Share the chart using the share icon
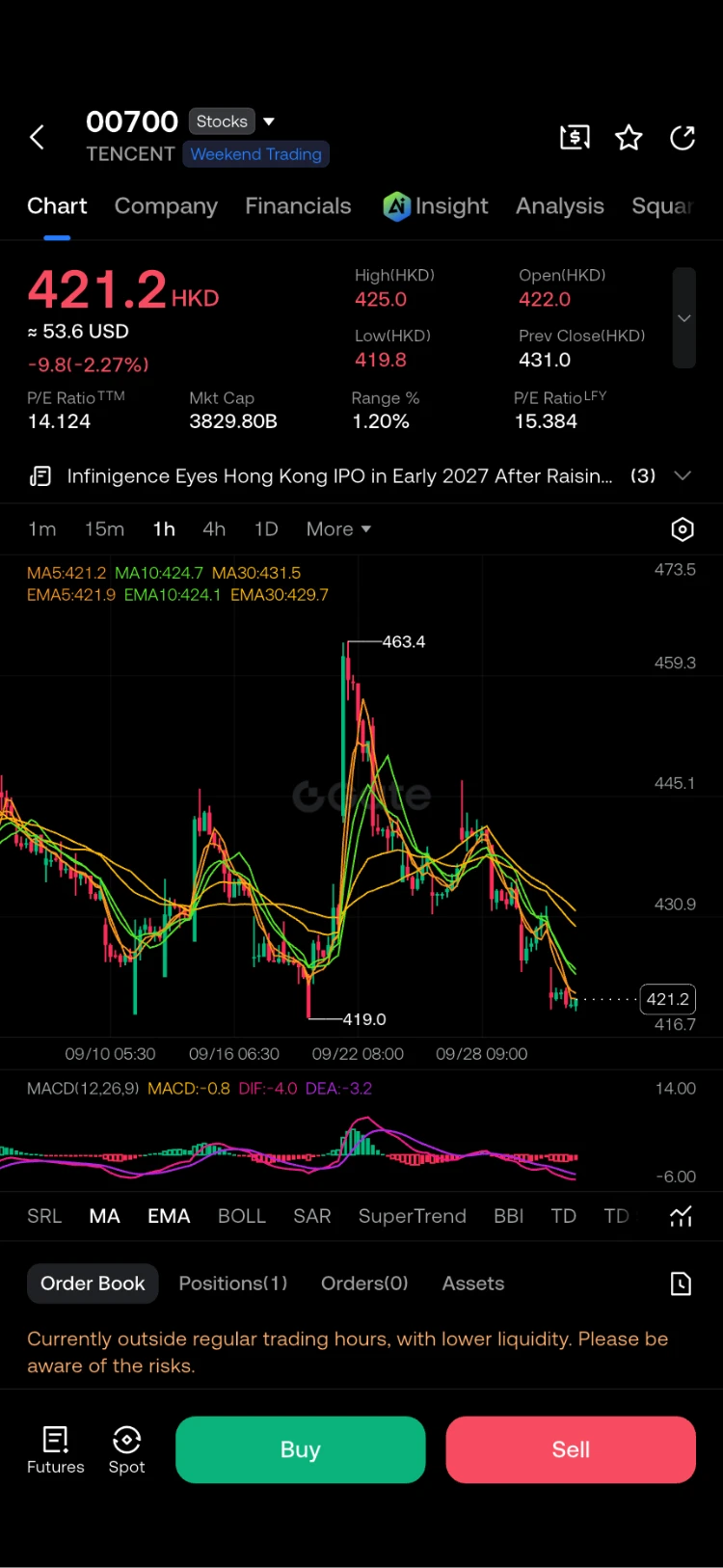This screenshot has width=723, height=1568. click(x=683, y=138)
